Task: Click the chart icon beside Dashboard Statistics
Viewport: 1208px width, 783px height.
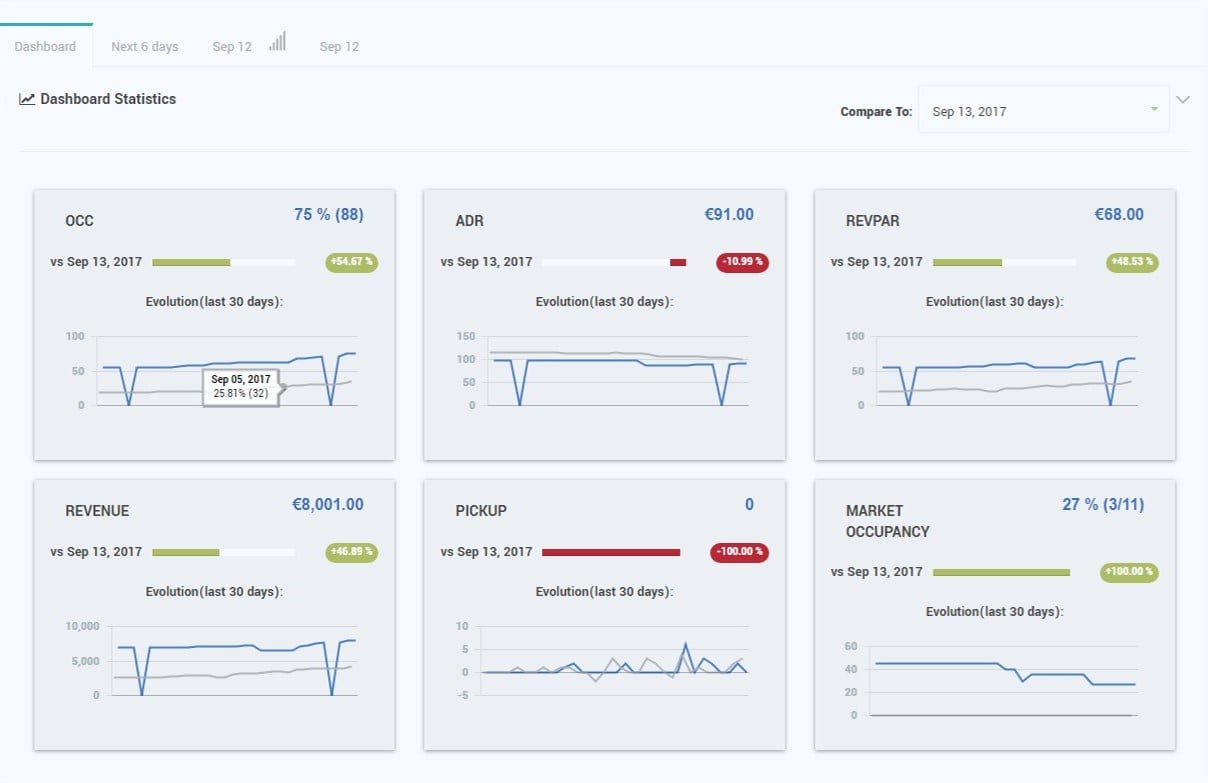Action: 26,98
